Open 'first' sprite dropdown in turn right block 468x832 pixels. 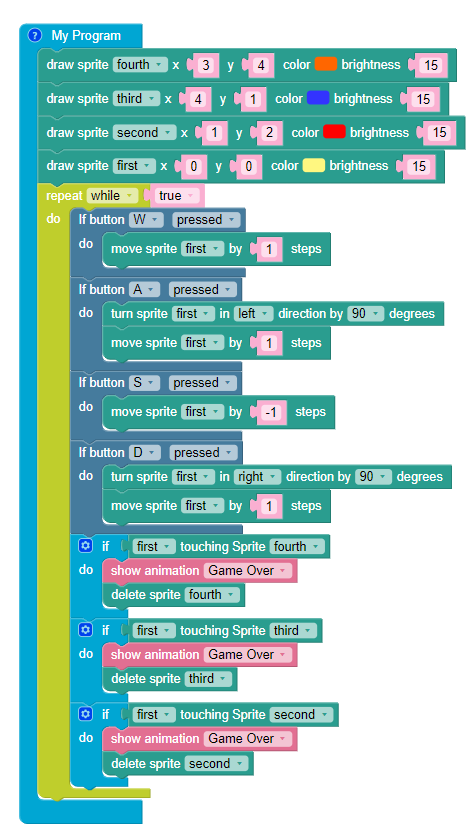tap(193, 476)
